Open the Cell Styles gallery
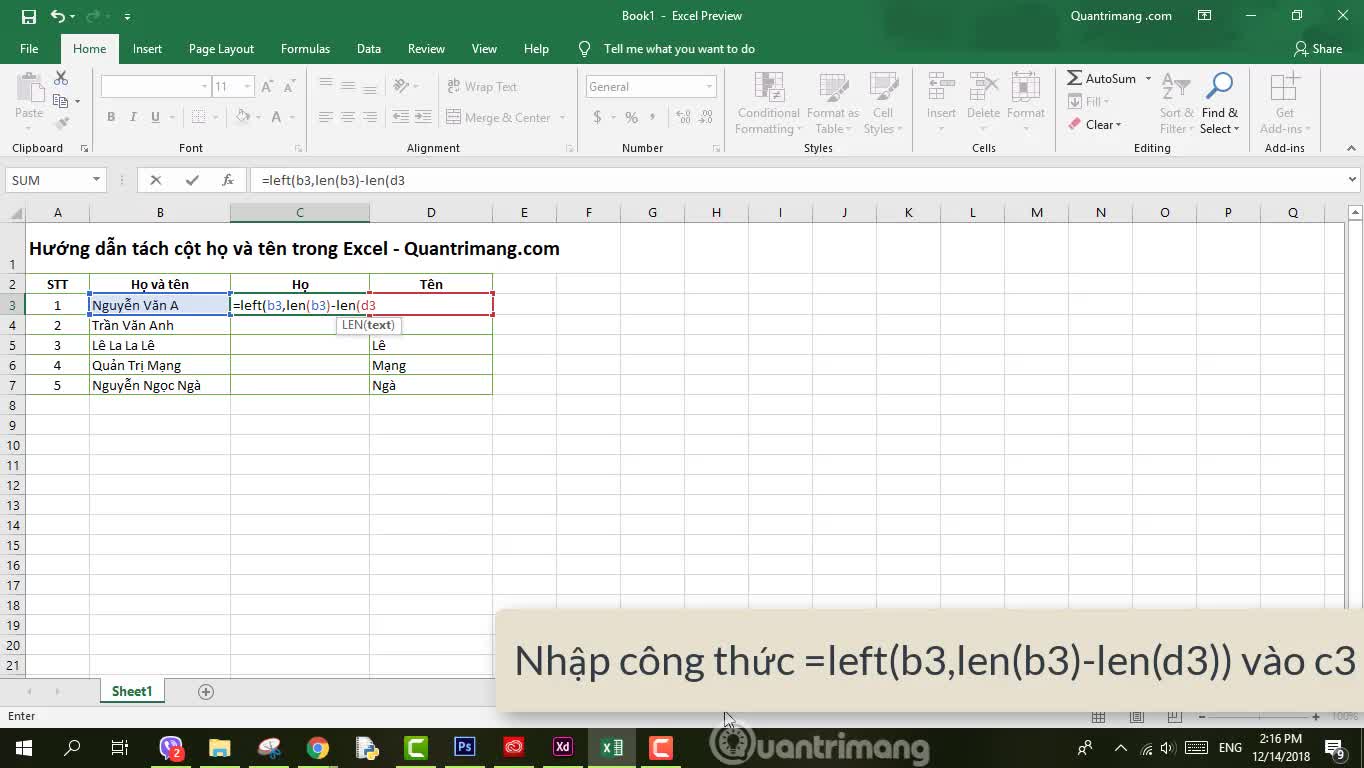This screenshot has height=768, width=1364. pos(882,103)
